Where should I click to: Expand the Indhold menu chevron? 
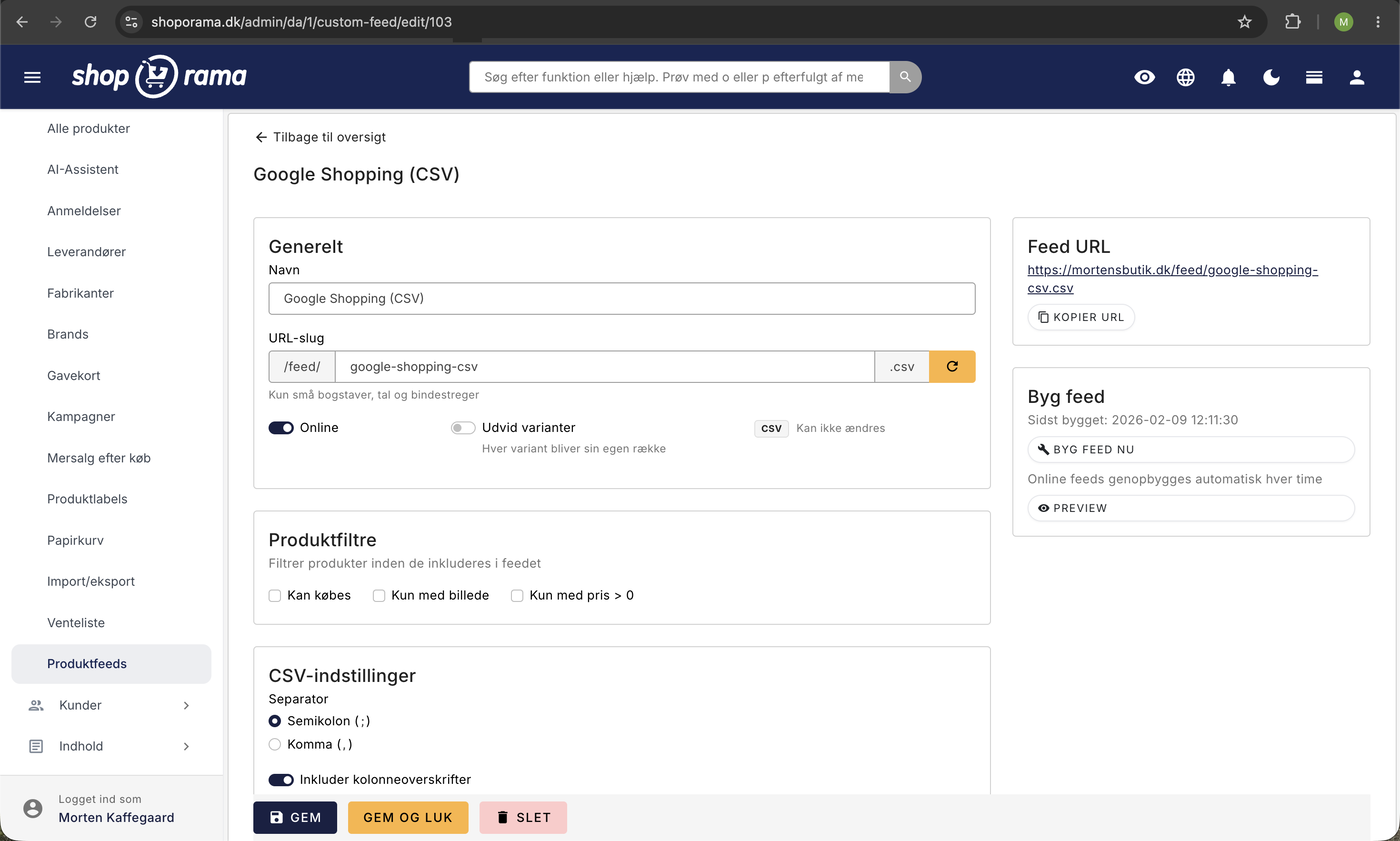[186, 746]
